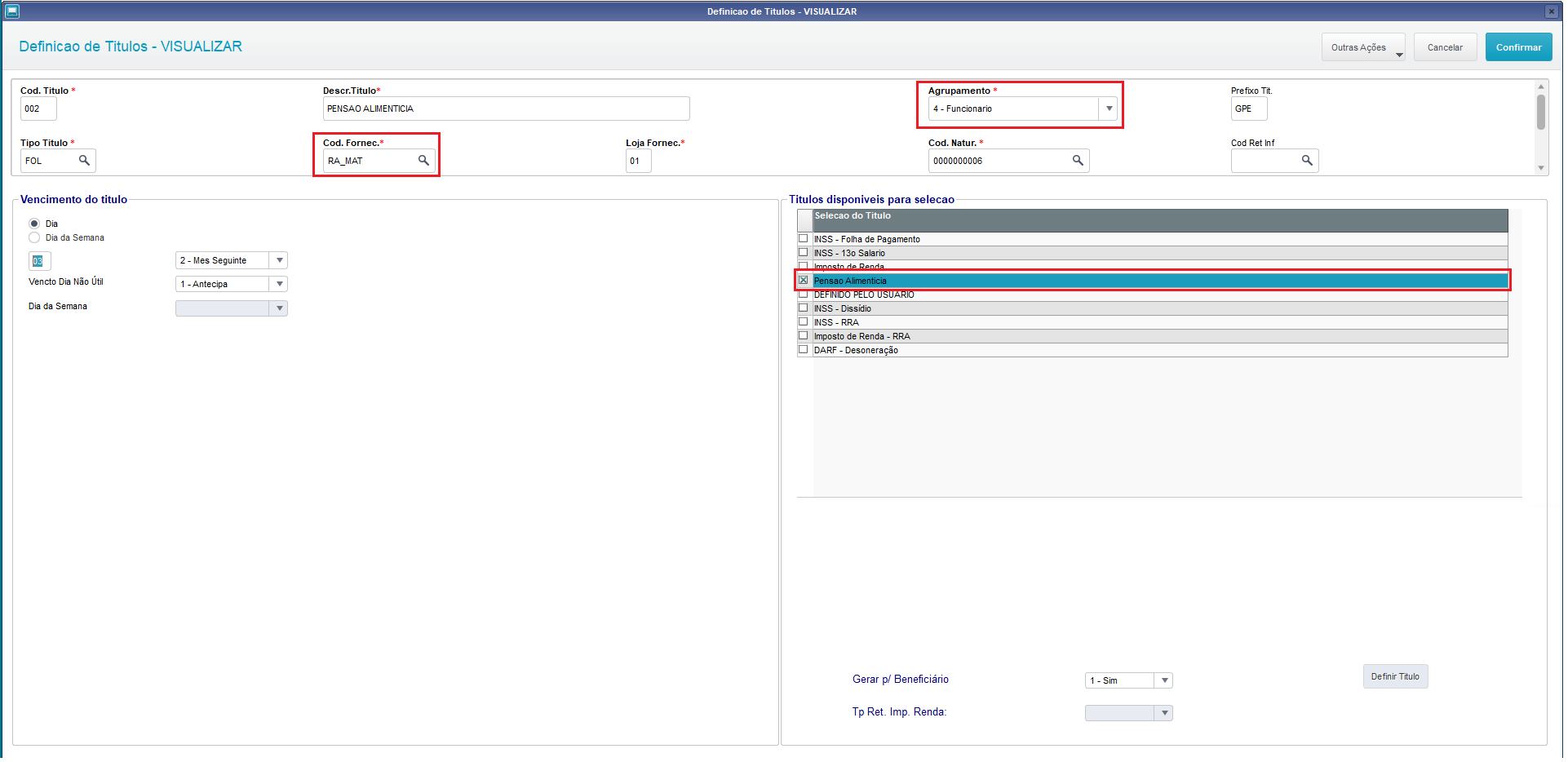Close the Definicao de Titulos window

1551,11
